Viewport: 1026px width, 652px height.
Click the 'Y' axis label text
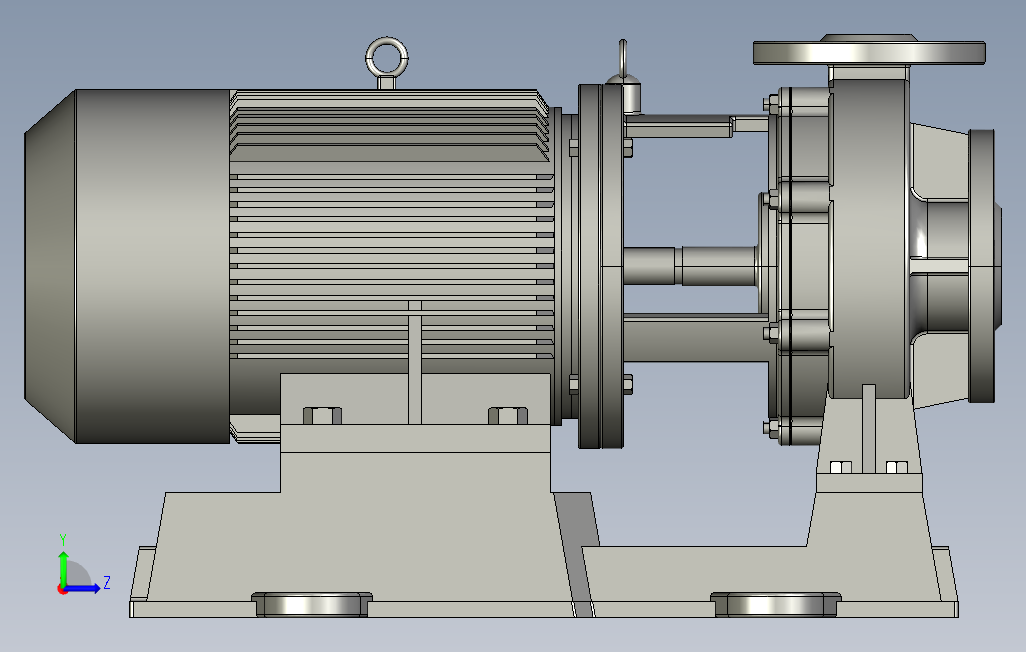coord(63,540)
